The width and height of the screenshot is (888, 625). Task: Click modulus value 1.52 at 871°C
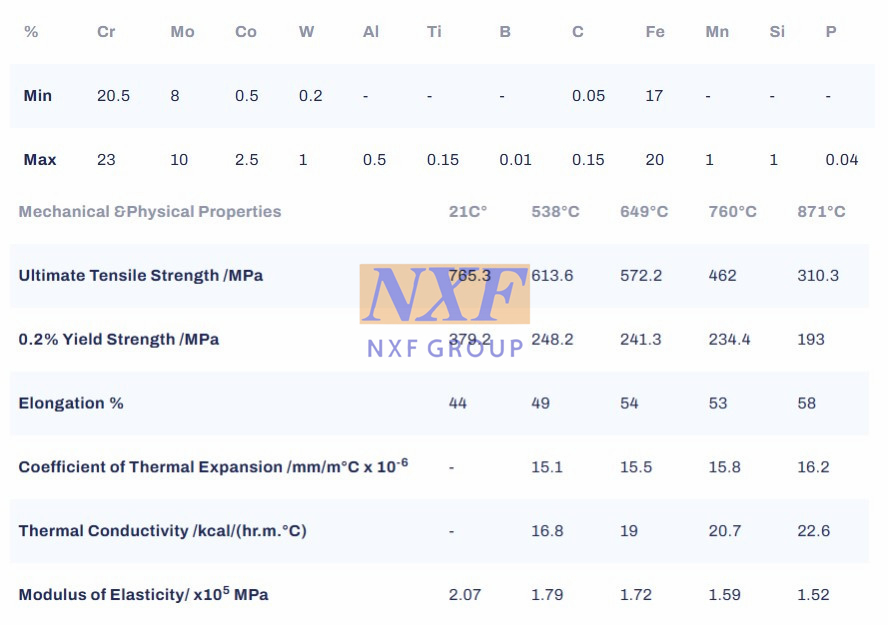(x=813, y=594)
